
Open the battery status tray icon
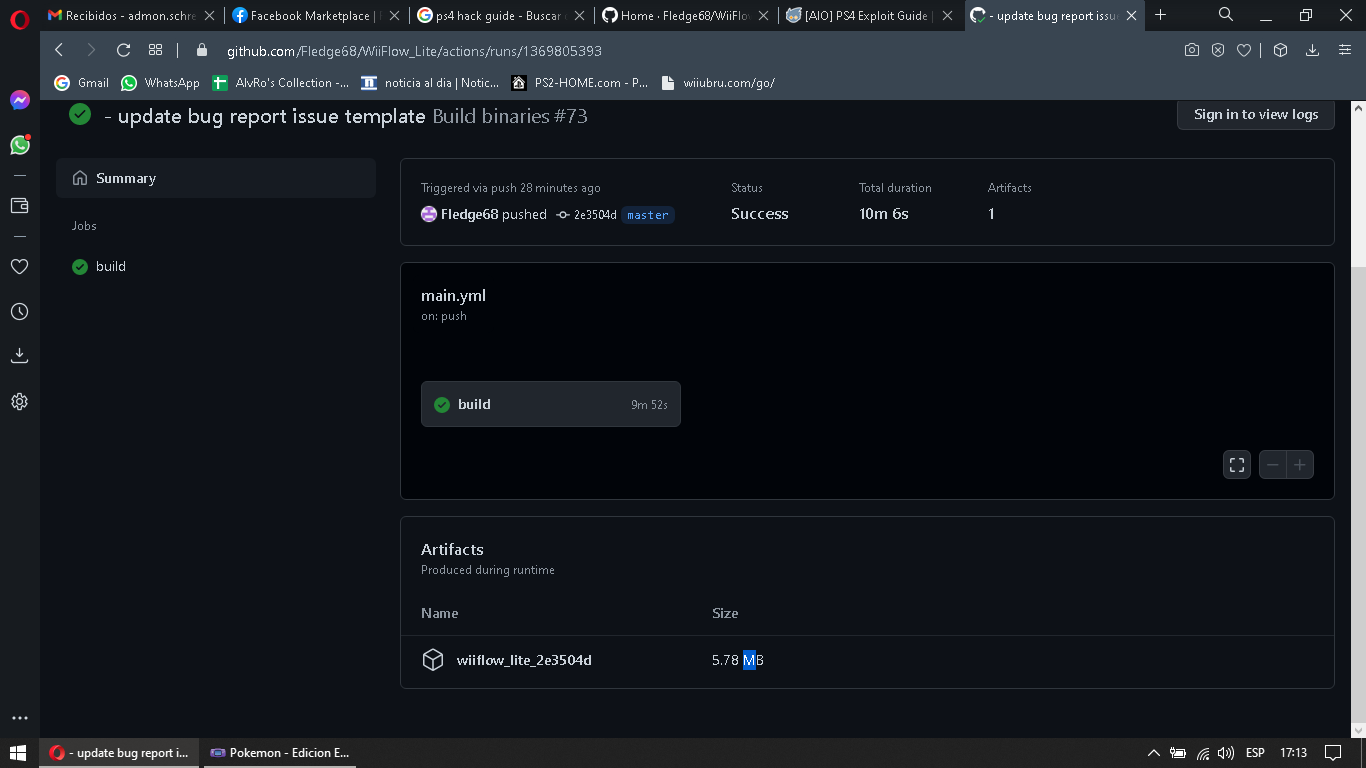click(x=1178, y=753)
